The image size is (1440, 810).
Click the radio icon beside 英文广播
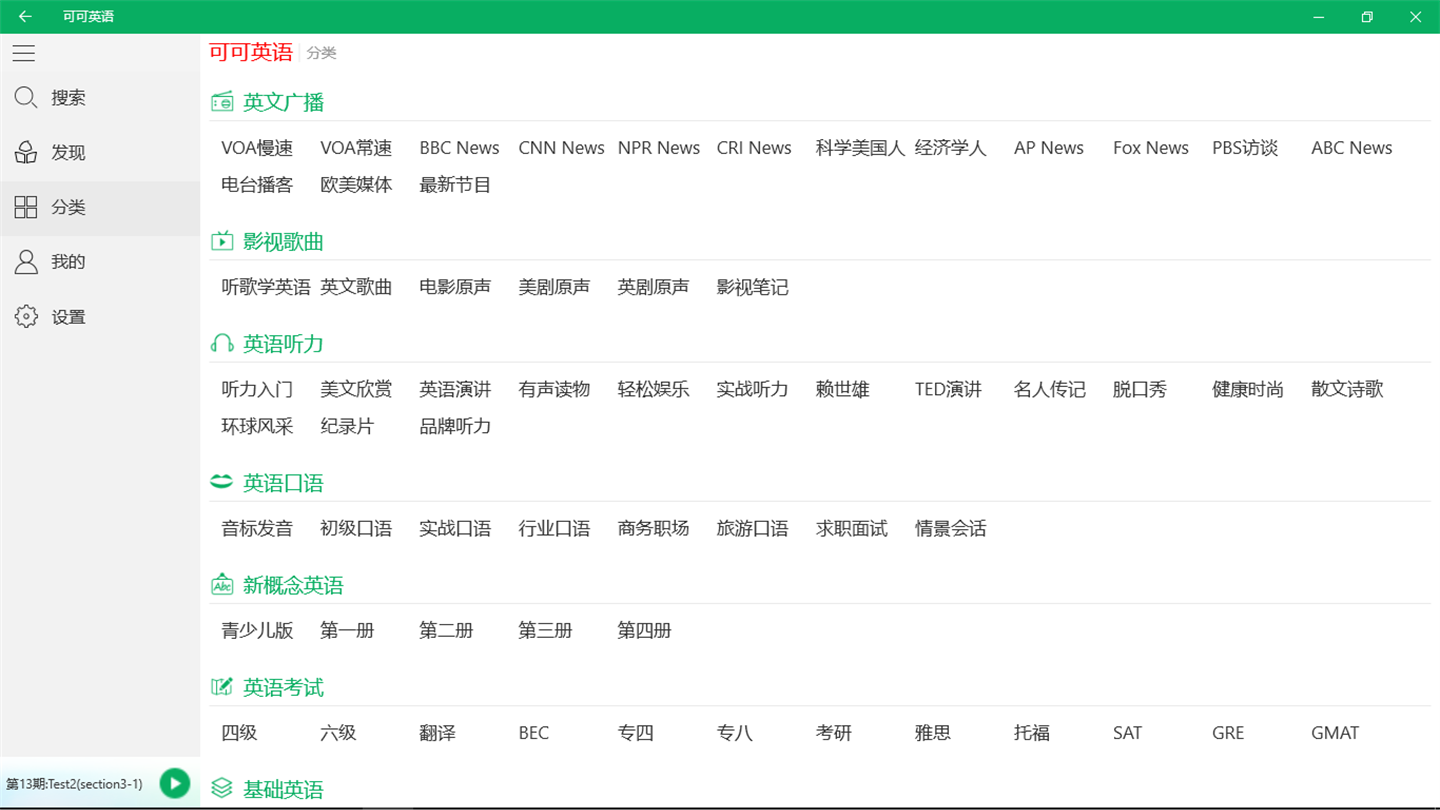[222, 102]
